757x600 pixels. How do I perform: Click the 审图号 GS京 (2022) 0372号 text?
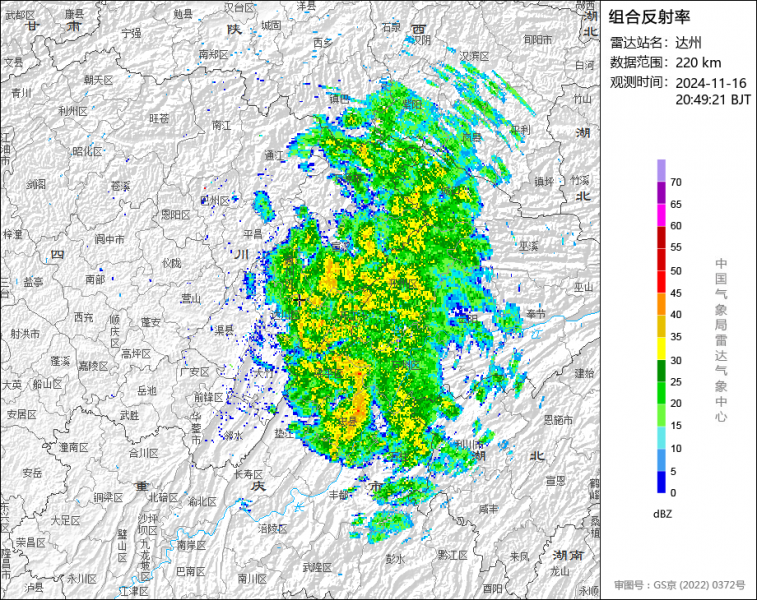[x=679, y=584]
